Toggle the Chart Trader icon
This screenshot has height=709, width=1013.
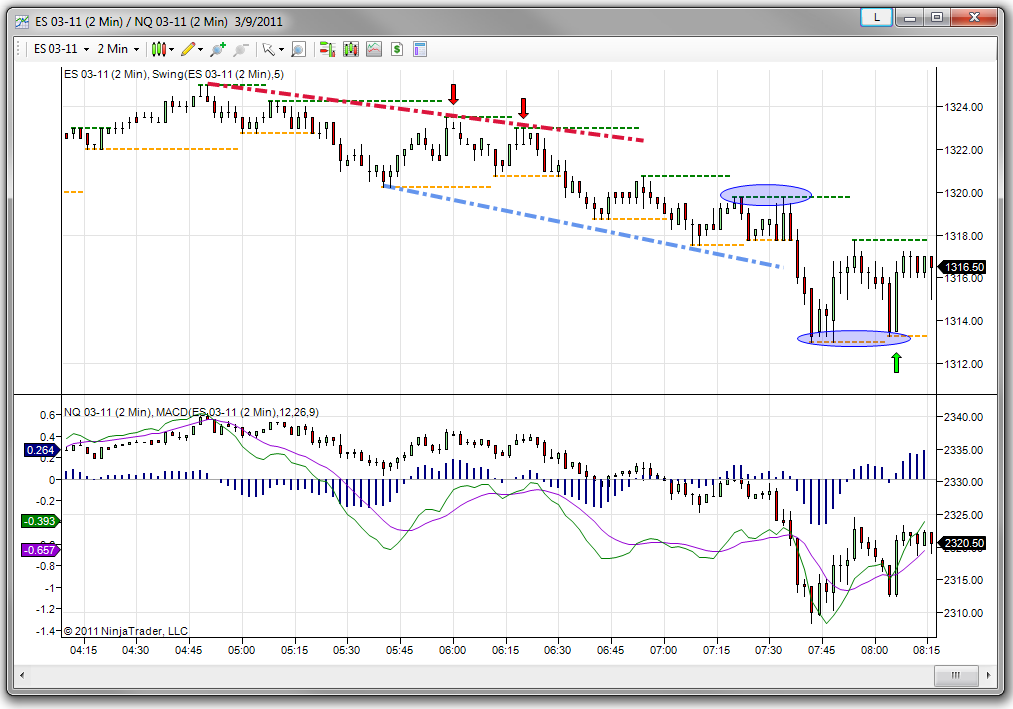coord(327,48)
